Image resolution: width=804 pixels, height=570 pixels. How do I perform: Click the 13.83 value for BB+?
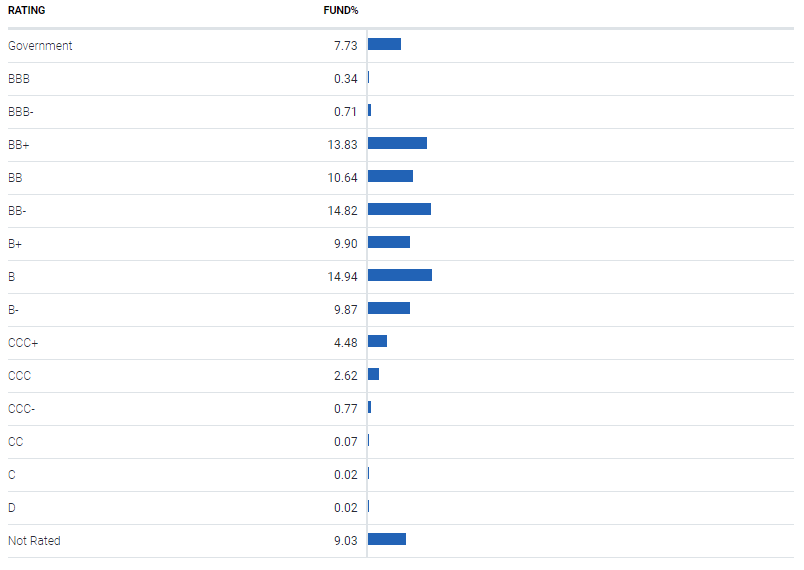pyautogui.click(x=342, y=145)
